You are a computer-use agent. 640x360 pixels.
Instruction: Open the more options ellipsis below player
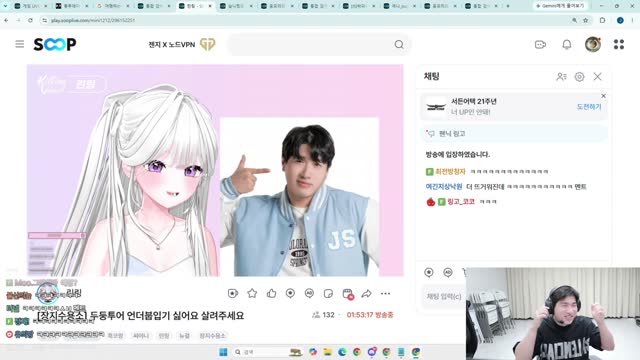pos(385,293)
